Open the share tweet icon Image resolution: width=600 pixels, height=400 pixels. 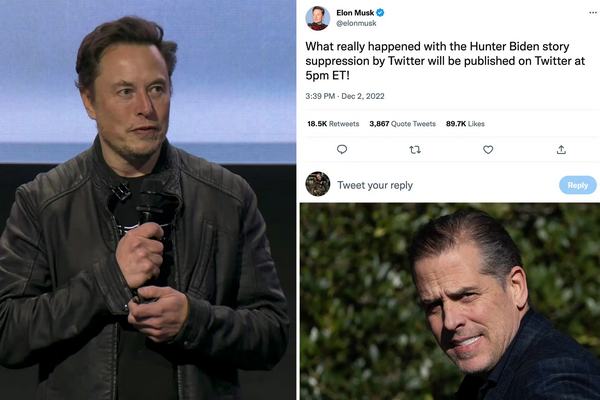click(561, 149)
